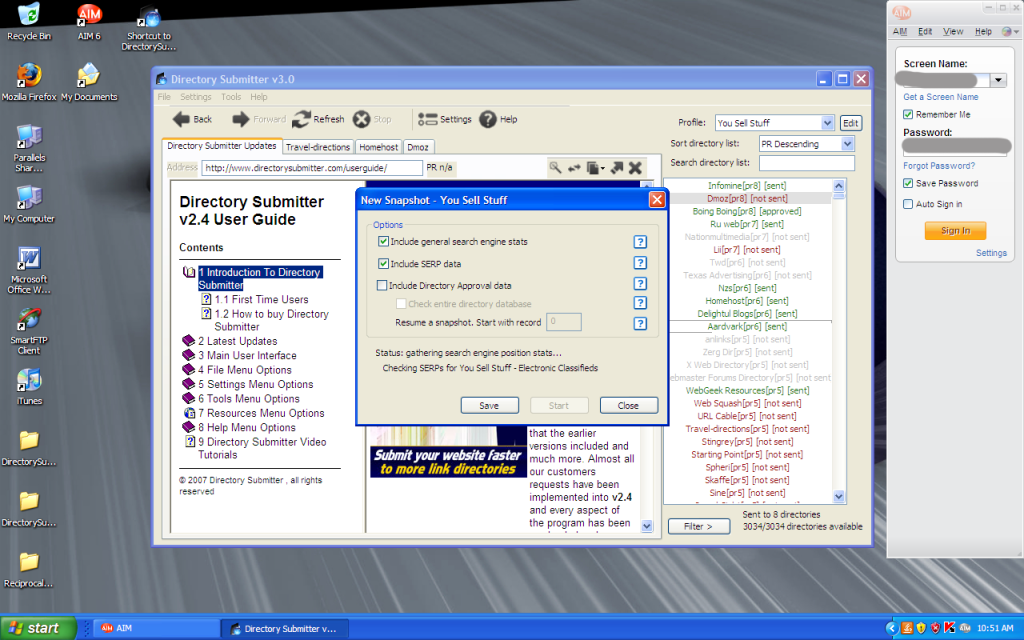Click the diagonal arrow pop-out icon
The width and height of the screenshot is (1024, 640).
click(617, 168)
